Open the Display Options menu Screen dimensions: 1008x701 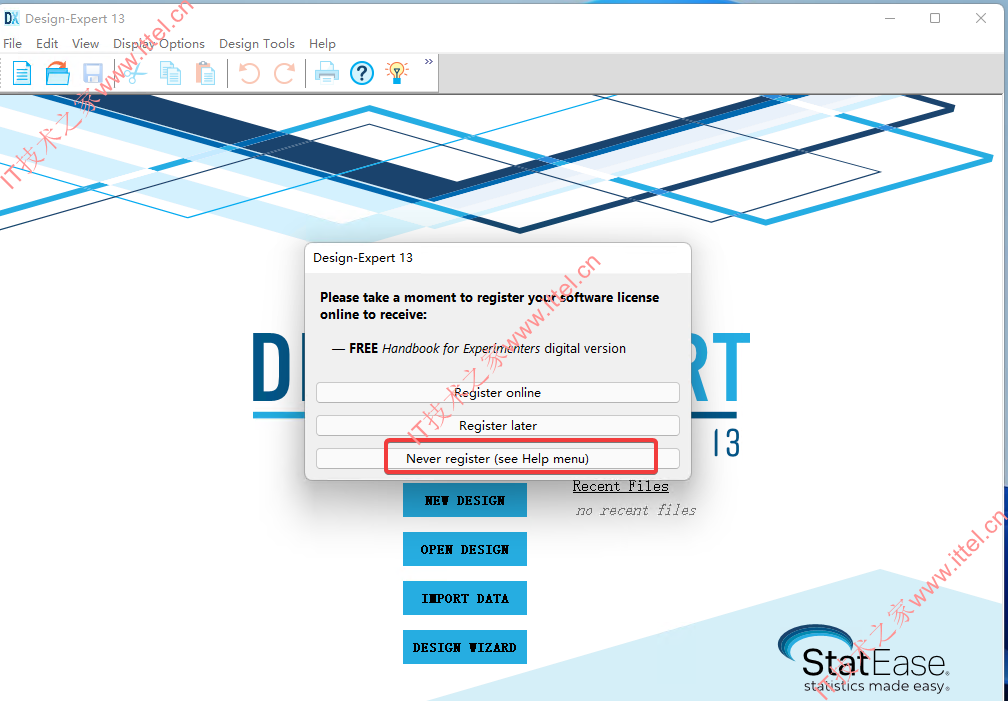pyautogui.click(x=159, y=44)
